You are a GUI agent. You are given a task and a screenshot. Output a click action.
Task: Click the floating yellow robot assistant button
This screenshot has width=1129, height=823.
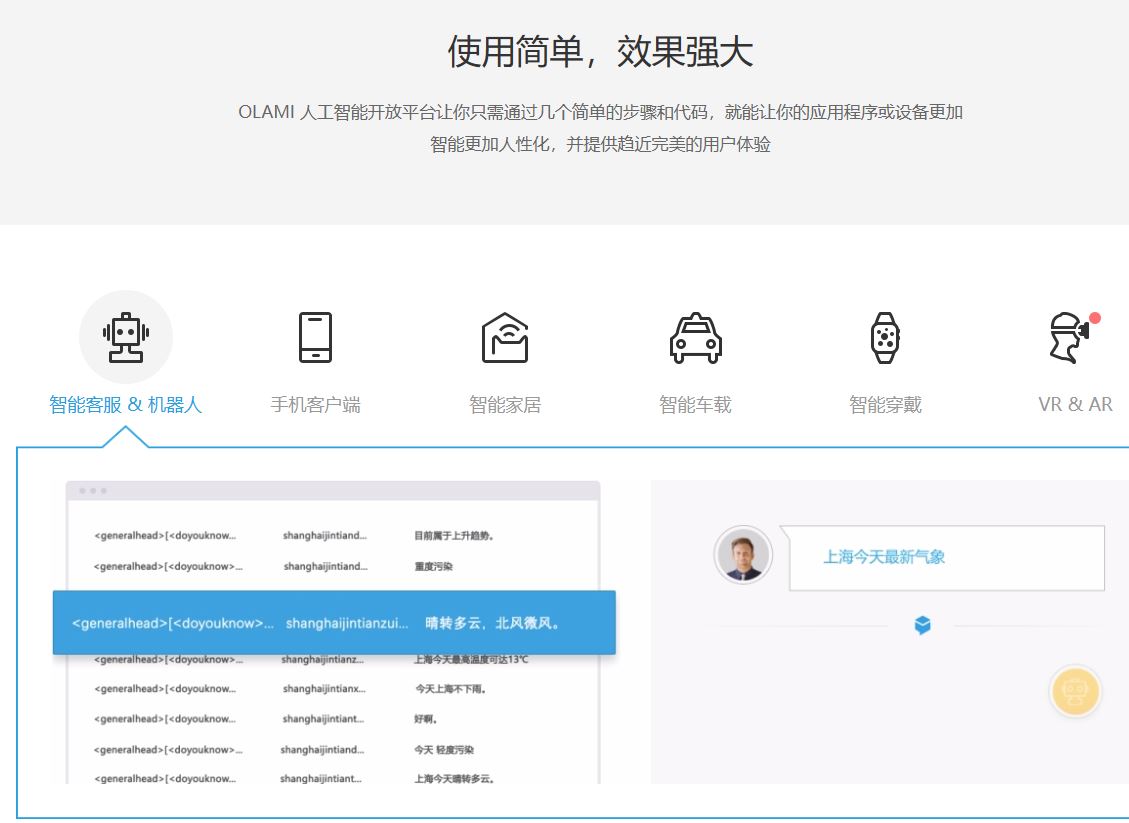click(1075, 691)
